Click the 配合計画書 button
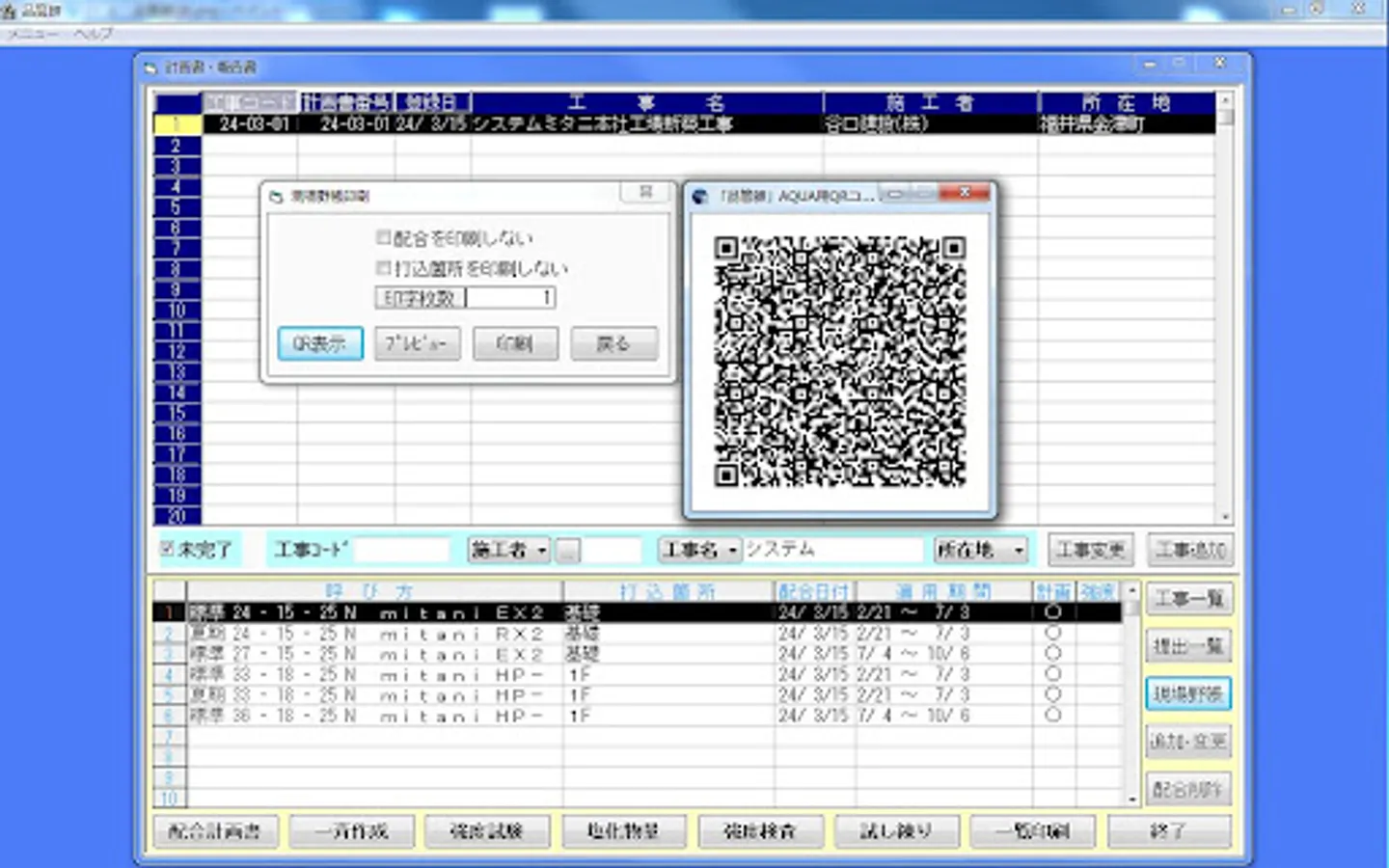This screenshot has width=1389, height=868. tap(215, 830)
